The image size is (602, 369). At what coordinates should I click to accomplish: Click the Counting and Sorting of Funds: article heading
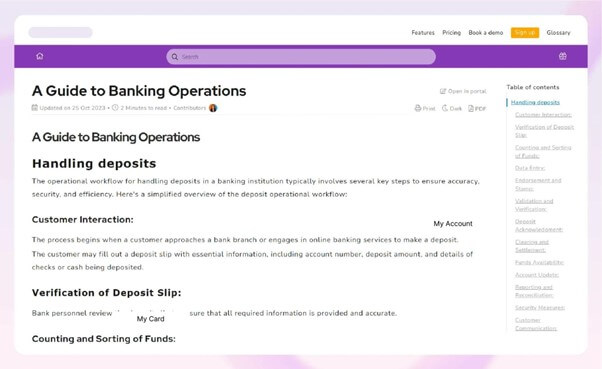coord(104,339)
